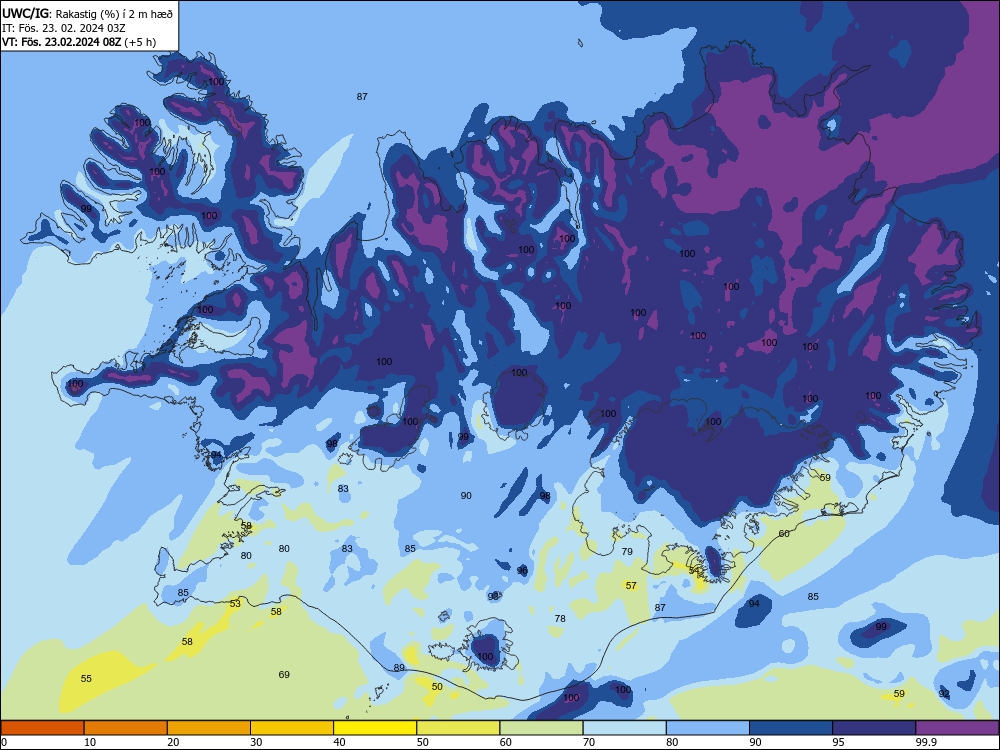Click the map humidity value 96

[x=522, y=570]
